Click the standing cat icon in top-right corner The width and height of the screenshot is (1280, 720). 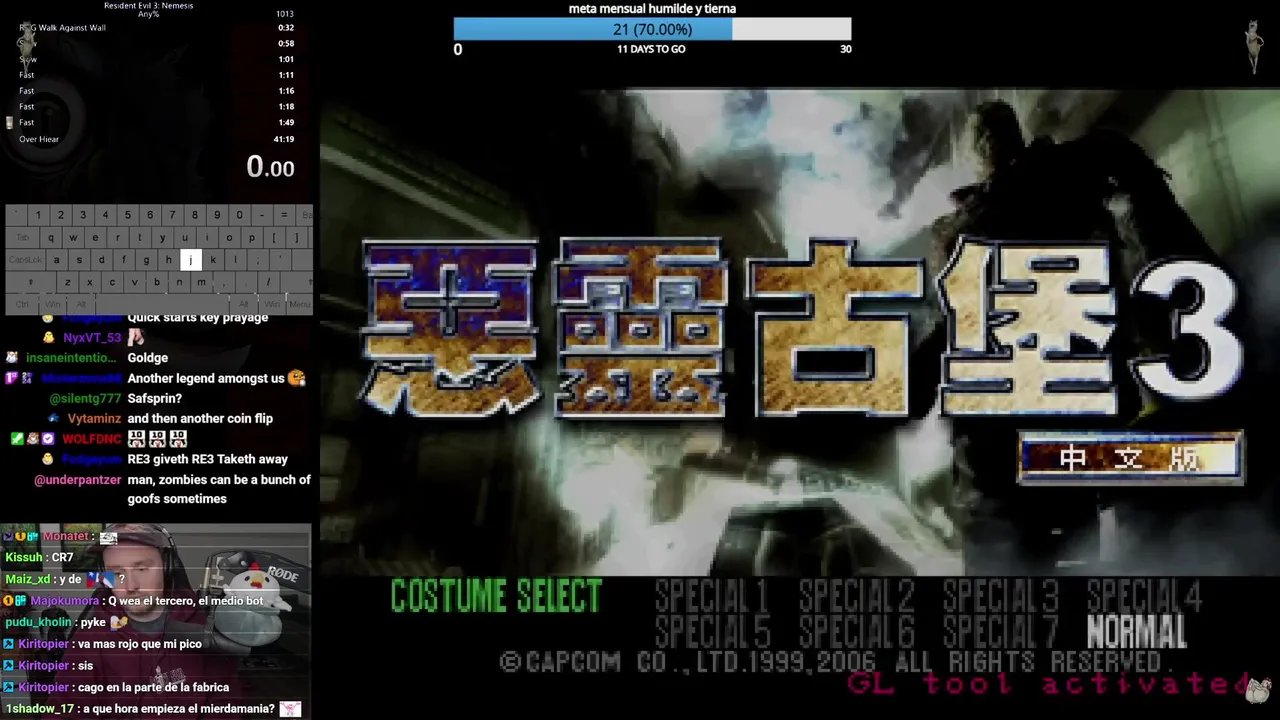coord(1254,47)
